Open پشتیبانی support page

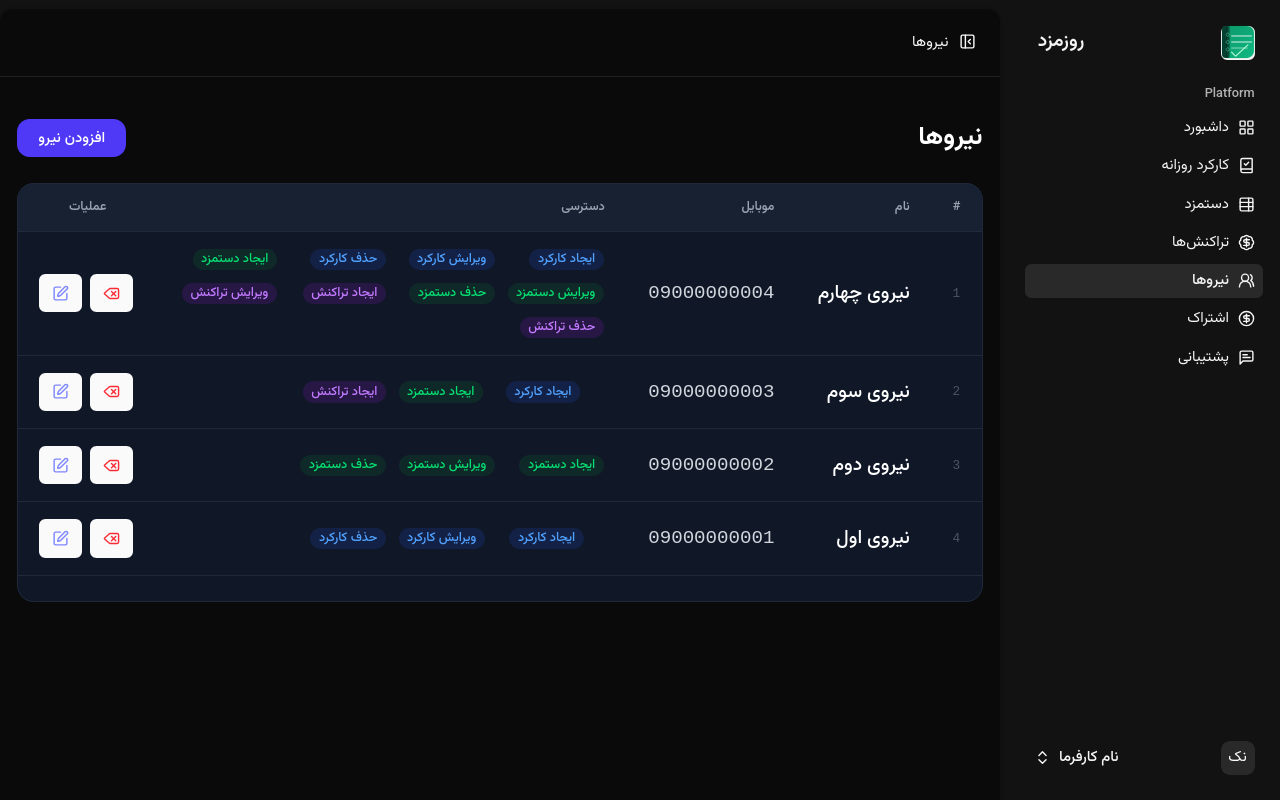1143,357
